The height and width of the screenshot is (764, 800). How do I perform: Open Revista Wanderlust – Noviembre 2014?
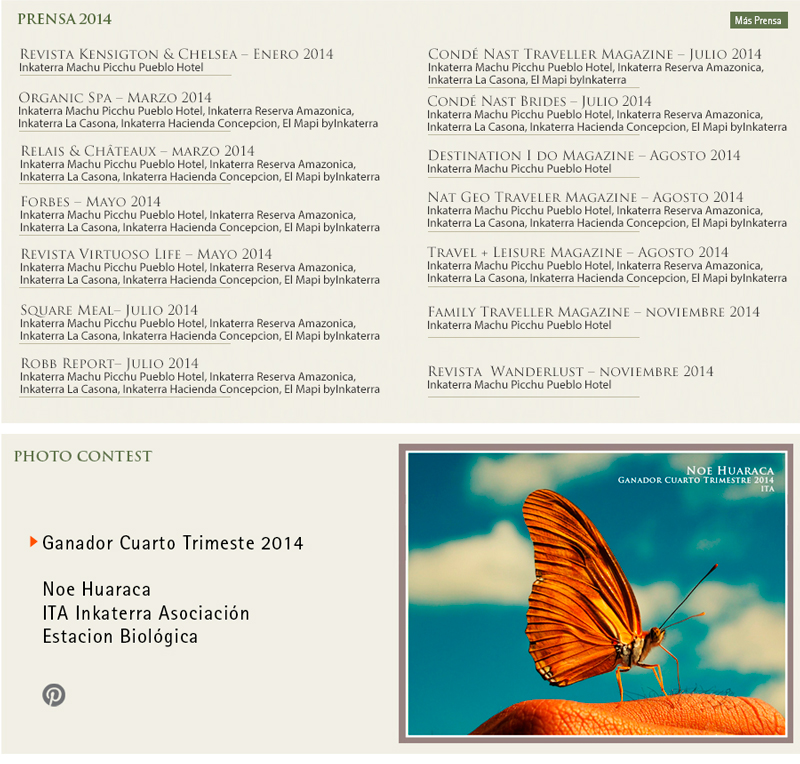(x=570, y=372)
